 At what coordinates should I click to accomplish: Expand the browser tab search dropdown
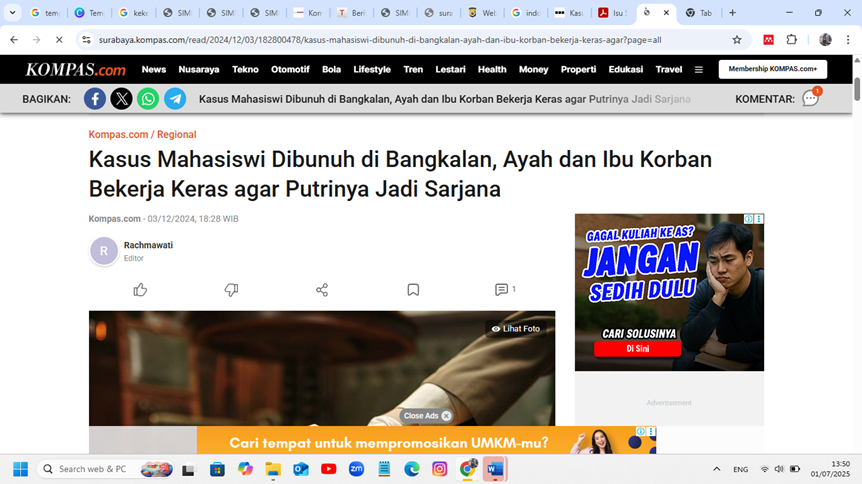pyautogui.click(x=13, y=13)
